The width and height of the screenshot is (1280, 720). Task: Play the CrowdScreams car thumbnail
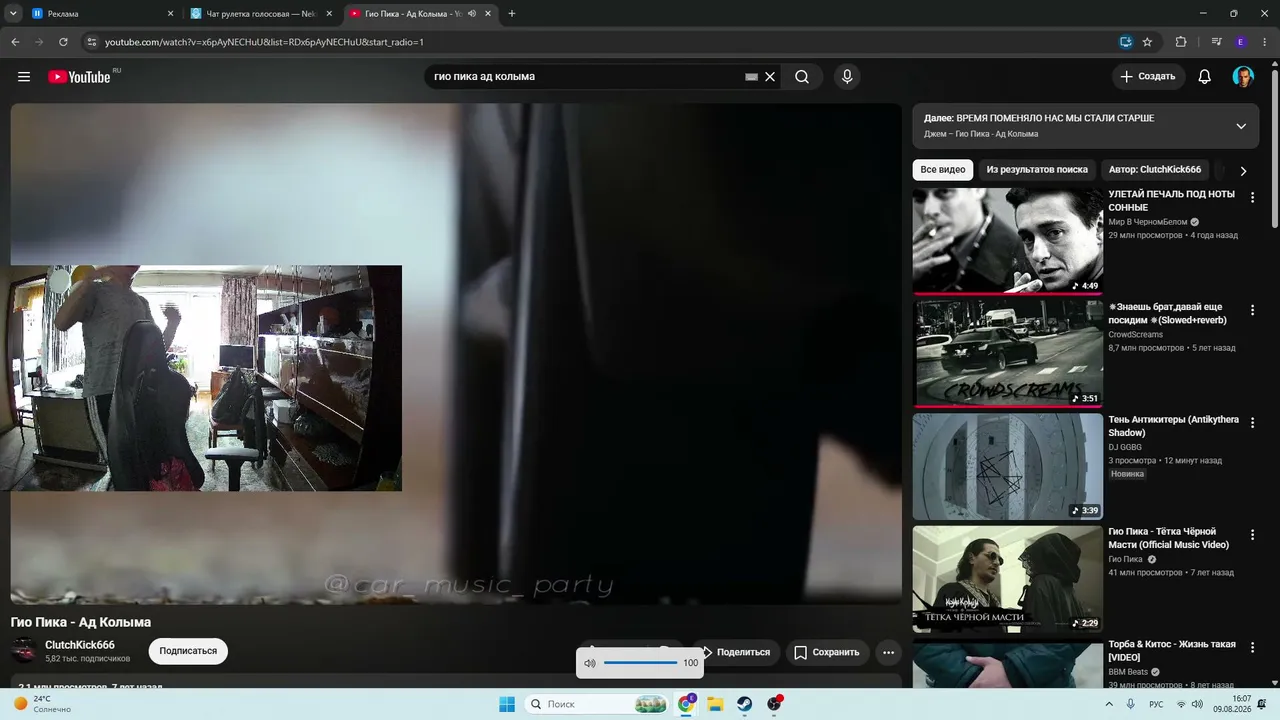1008,354
